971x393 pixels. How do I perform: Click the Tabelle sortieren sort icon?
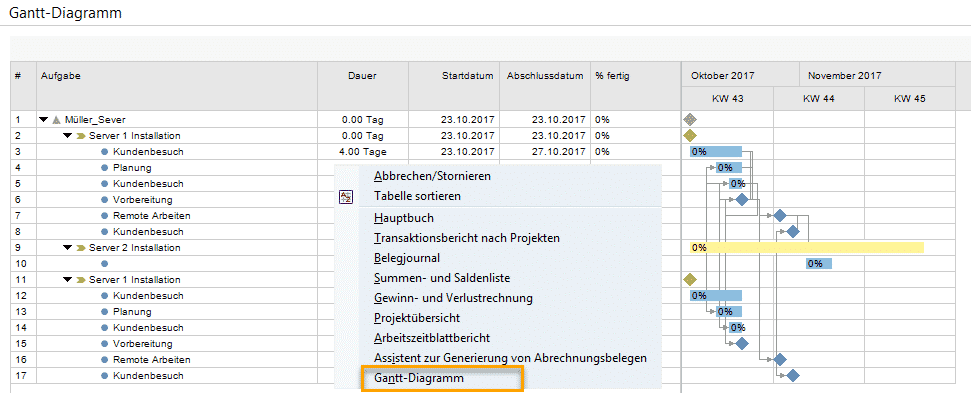pyautogui.click(x=346, y=197)
